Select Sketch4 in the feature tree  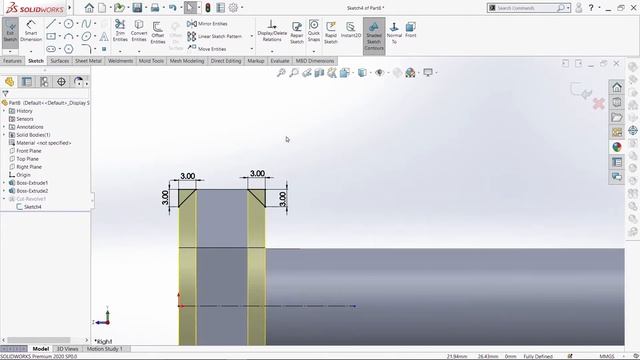coord(32,207)
